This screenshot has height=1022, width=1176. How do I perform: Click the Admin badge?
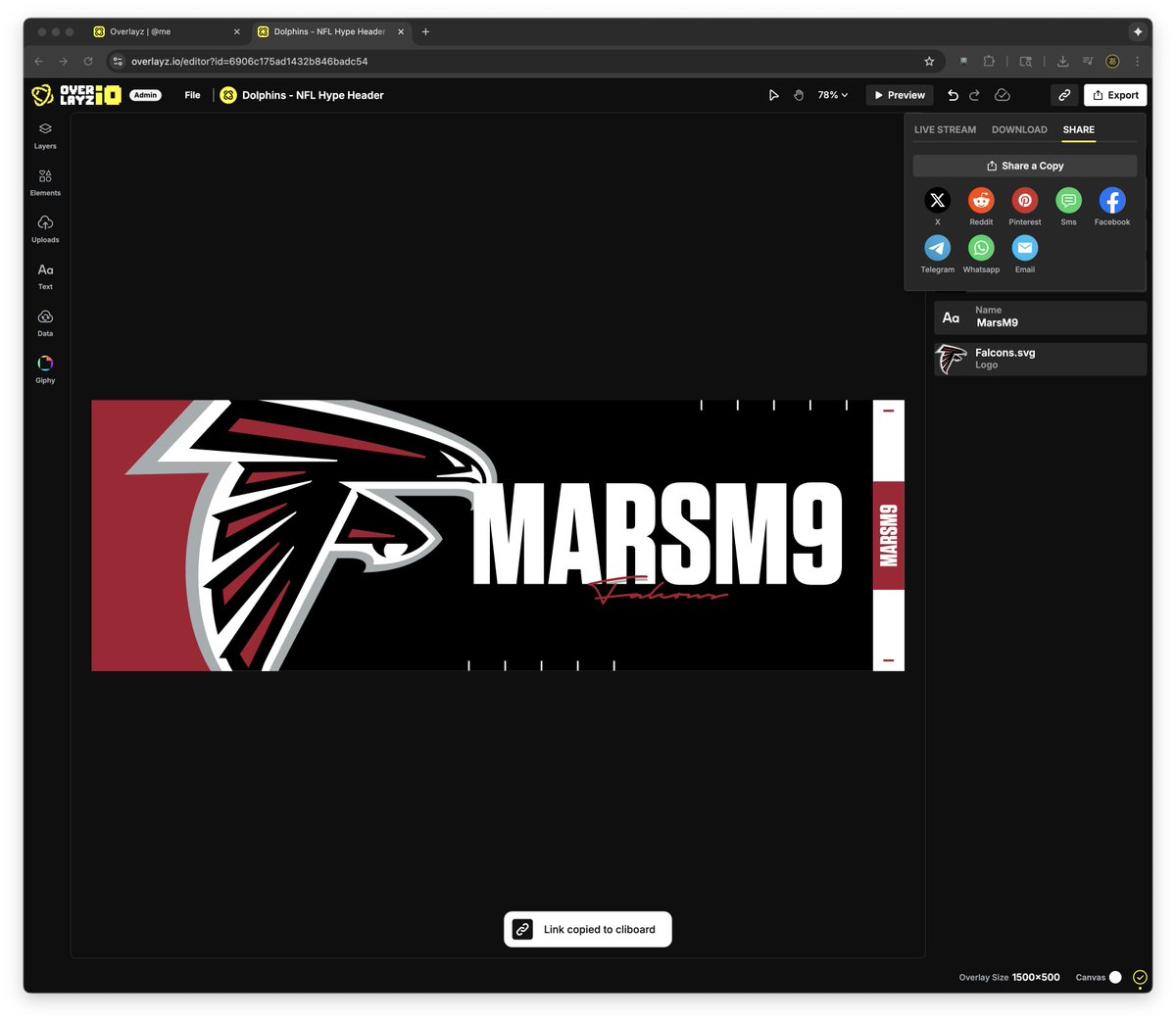(x=145, y=95)
